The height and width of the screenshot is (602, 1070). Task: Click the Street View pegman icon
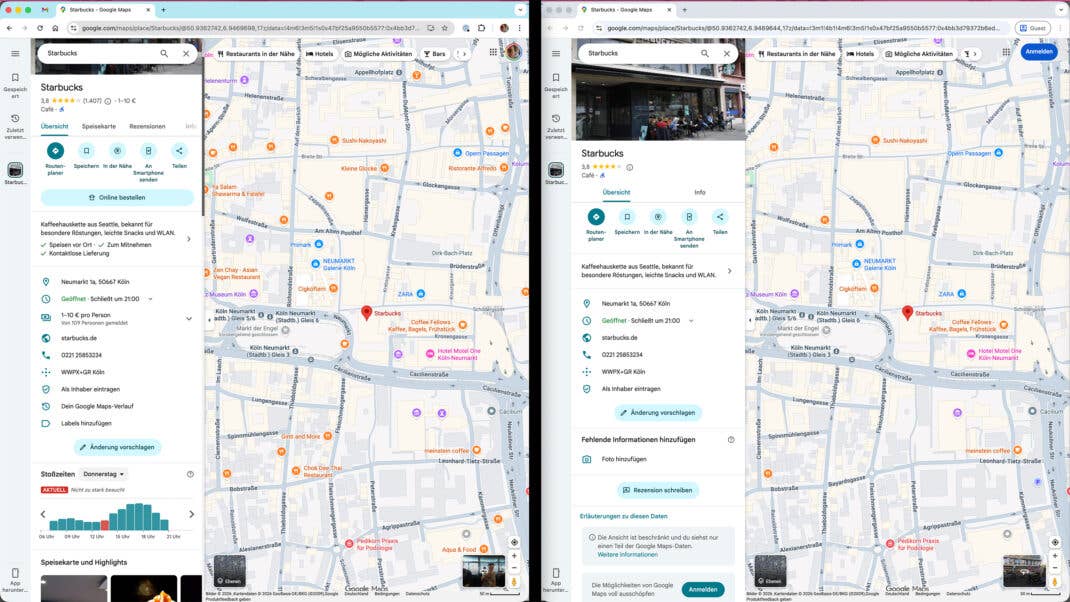(513, 580)
